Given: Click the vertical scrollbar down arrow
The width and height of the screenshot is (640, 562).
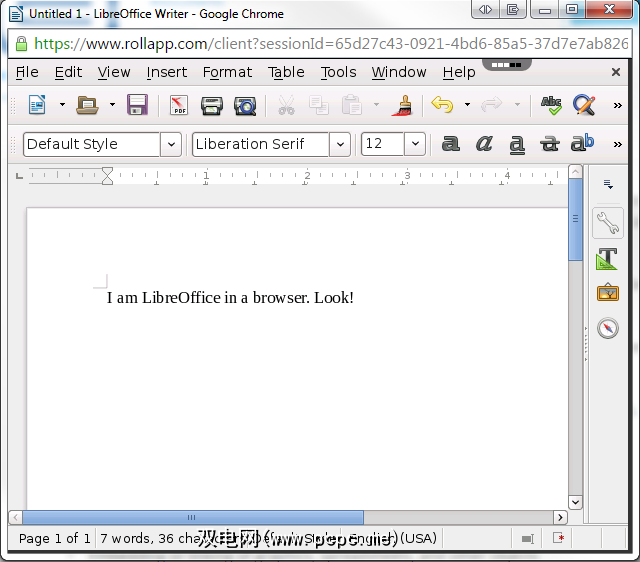Looking at the screenshot, I should click(x=576, y=502).
